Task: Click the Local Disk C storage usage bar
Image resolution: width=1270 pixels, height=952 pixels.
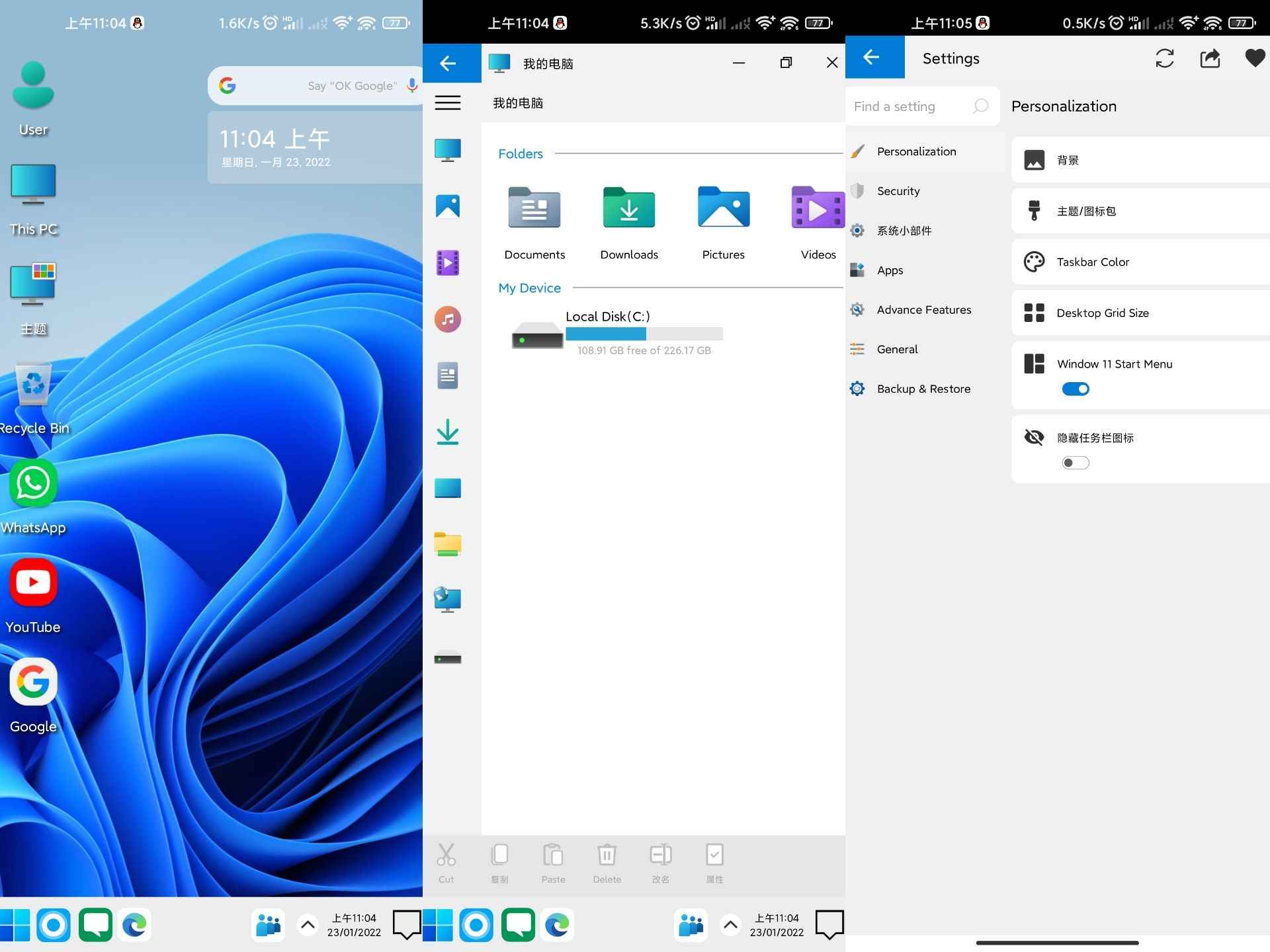Action: [645, 335]
